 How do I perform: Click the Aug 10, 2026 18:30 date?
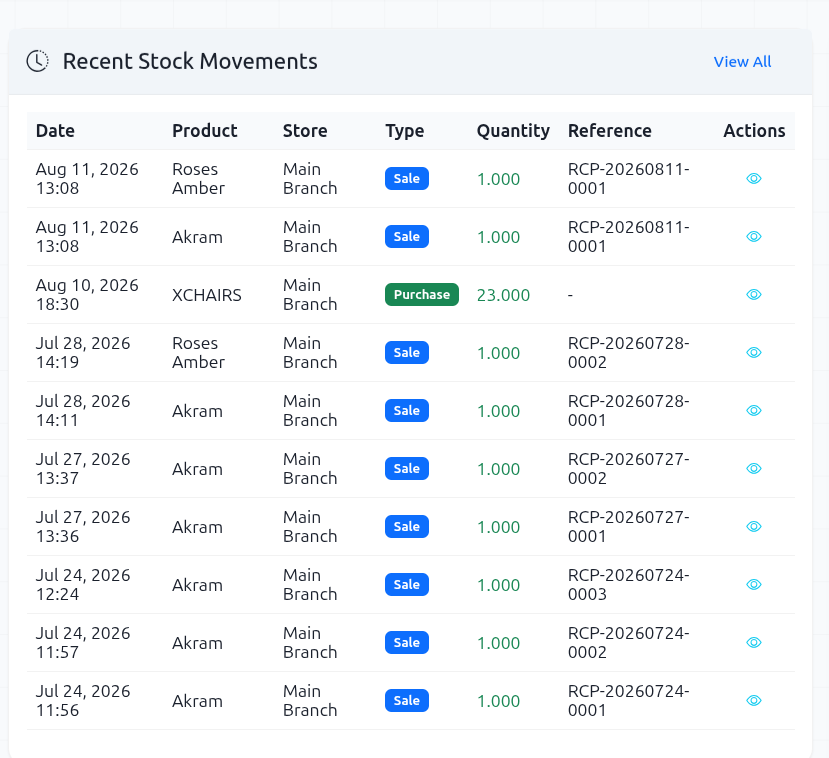pos(87,294)
